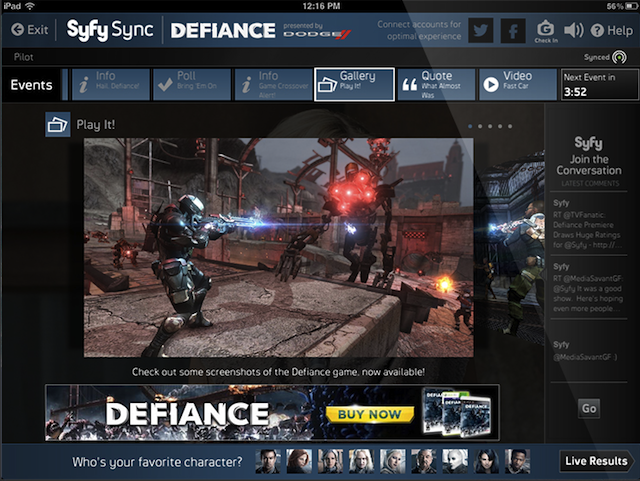Viewport: 640px width, 481px height.
Task: Connect the Twitter account icon
Action: pos(481,30)
